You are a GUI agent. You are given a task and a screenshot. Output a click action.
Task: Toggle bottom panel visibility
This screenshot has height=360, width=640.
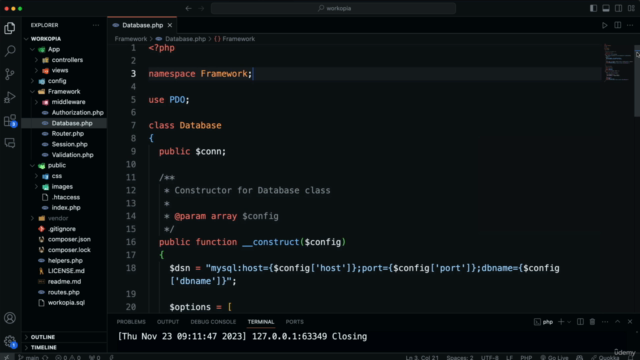(606, 8)
